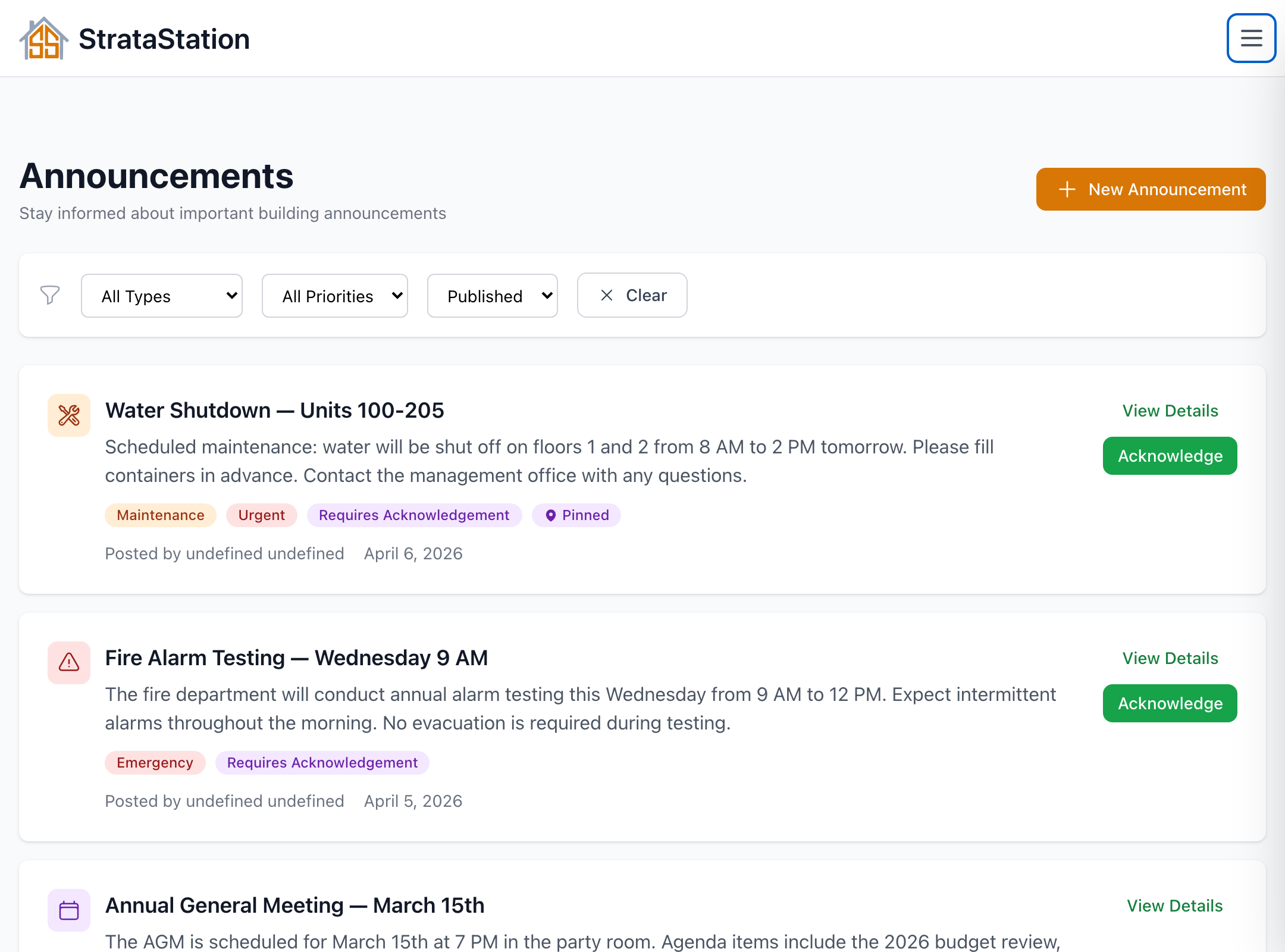Click the StrataStation house logo
This screenshot has width=1285, height=952.
pos(44,38)
